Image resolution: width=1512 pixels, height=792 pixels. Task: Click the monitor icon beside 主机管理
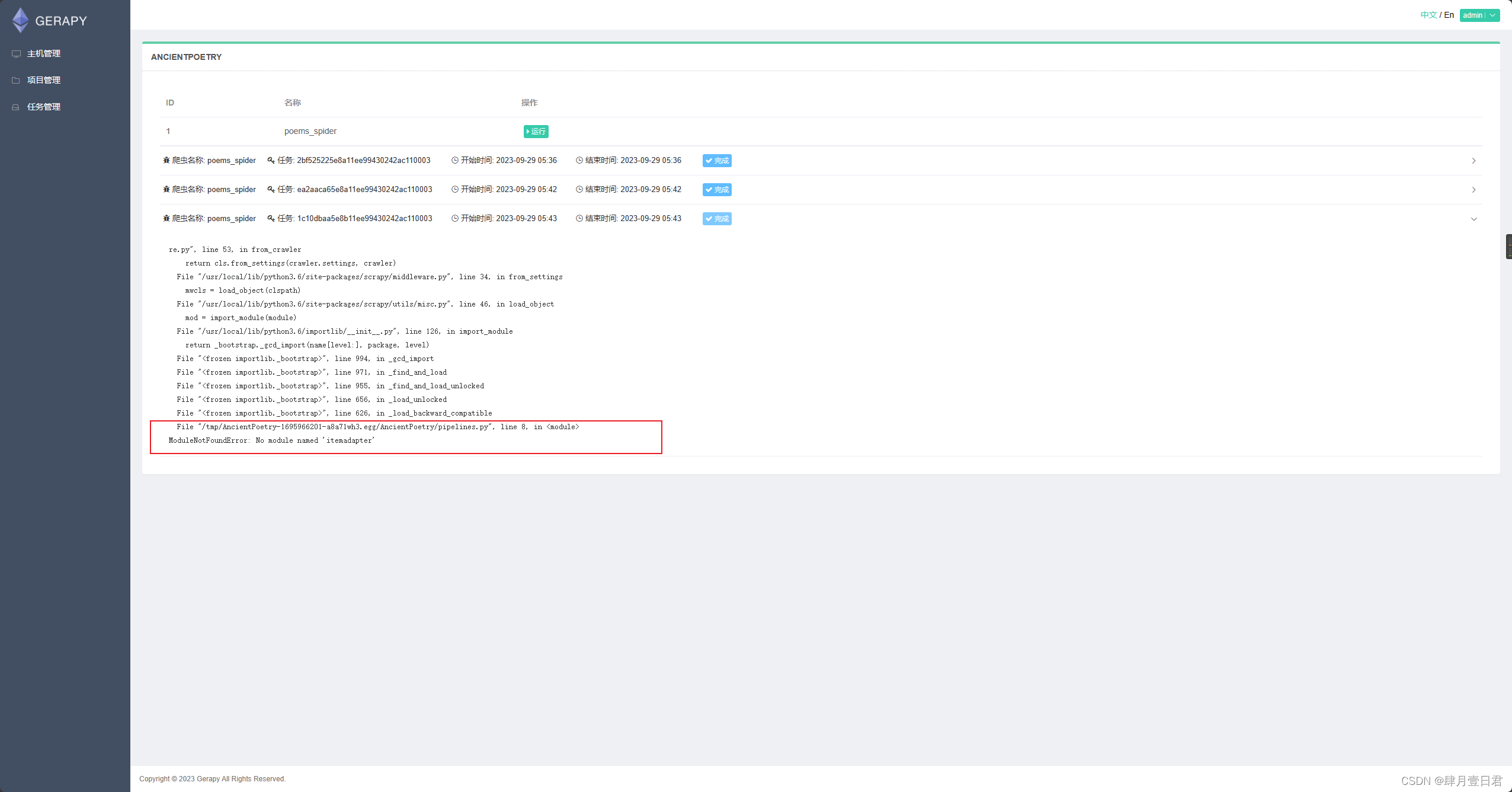coord(16,53)
